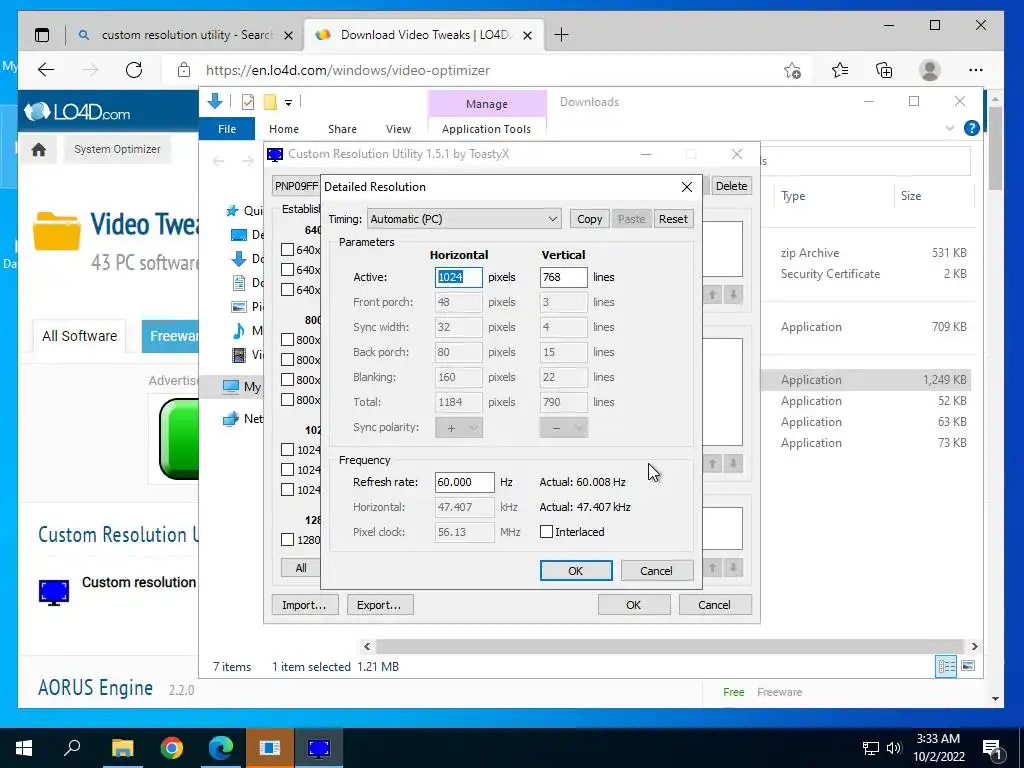This screenshot has width=1024, height=768.
Task: Close the custom resolution utility search tab
Action: (x=288, y=35)
